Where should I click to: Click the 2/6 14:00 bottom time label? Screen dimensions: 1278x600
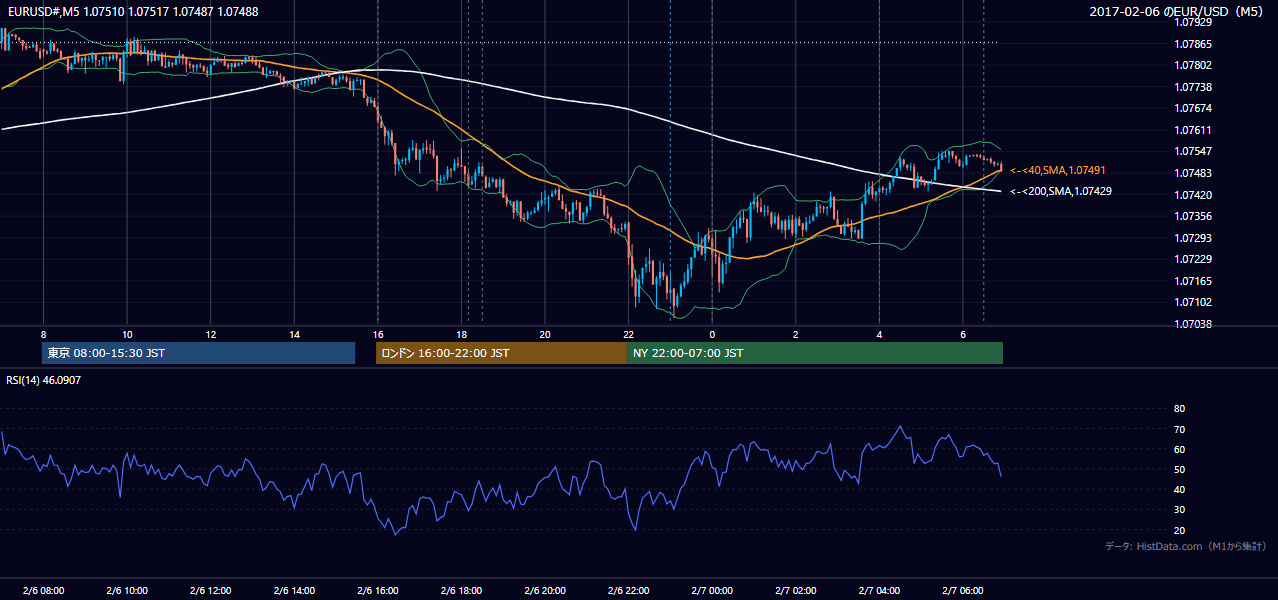click(x=294, y=591)
